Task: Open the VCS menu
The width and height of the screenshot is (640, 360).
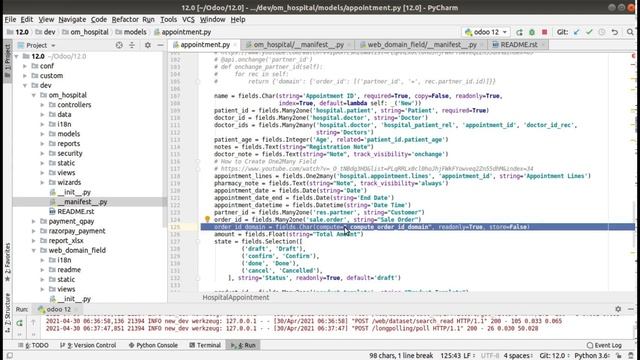Action: tap(188, 20)
